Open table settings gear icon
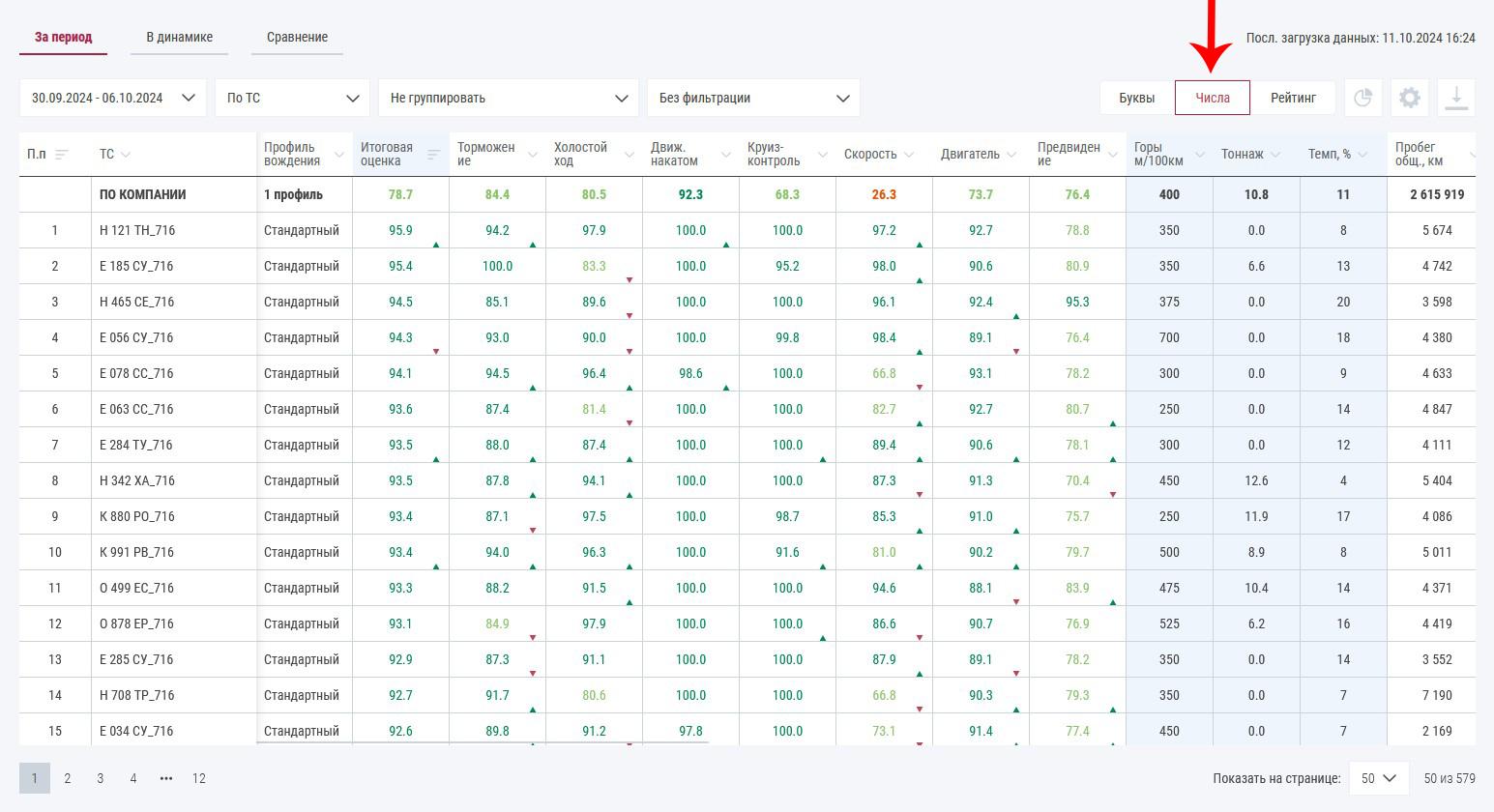 (1410, 98)
